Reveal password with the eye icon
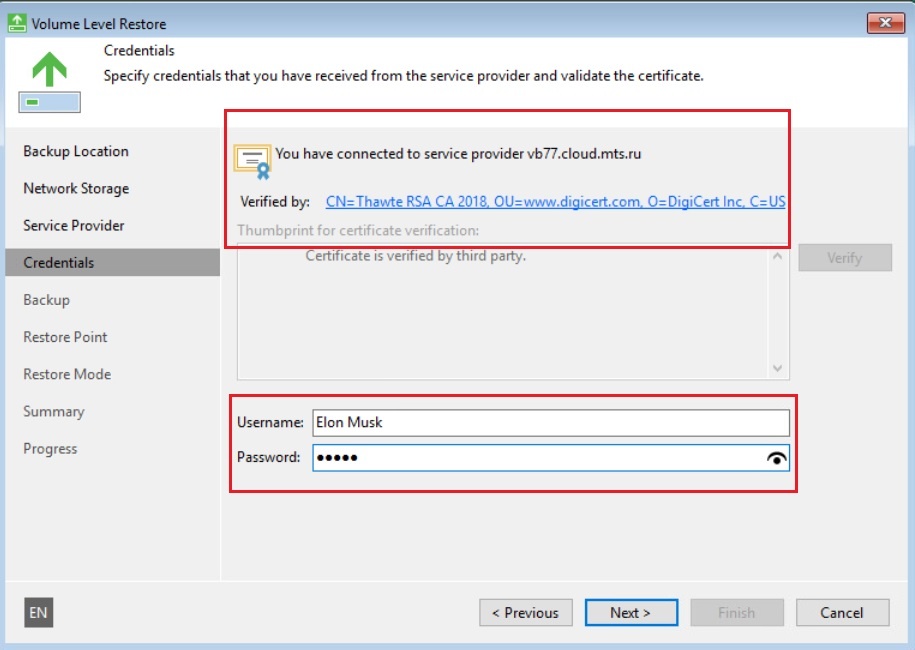The height and width of the screenshot is (650, 915). click(776, 458)
